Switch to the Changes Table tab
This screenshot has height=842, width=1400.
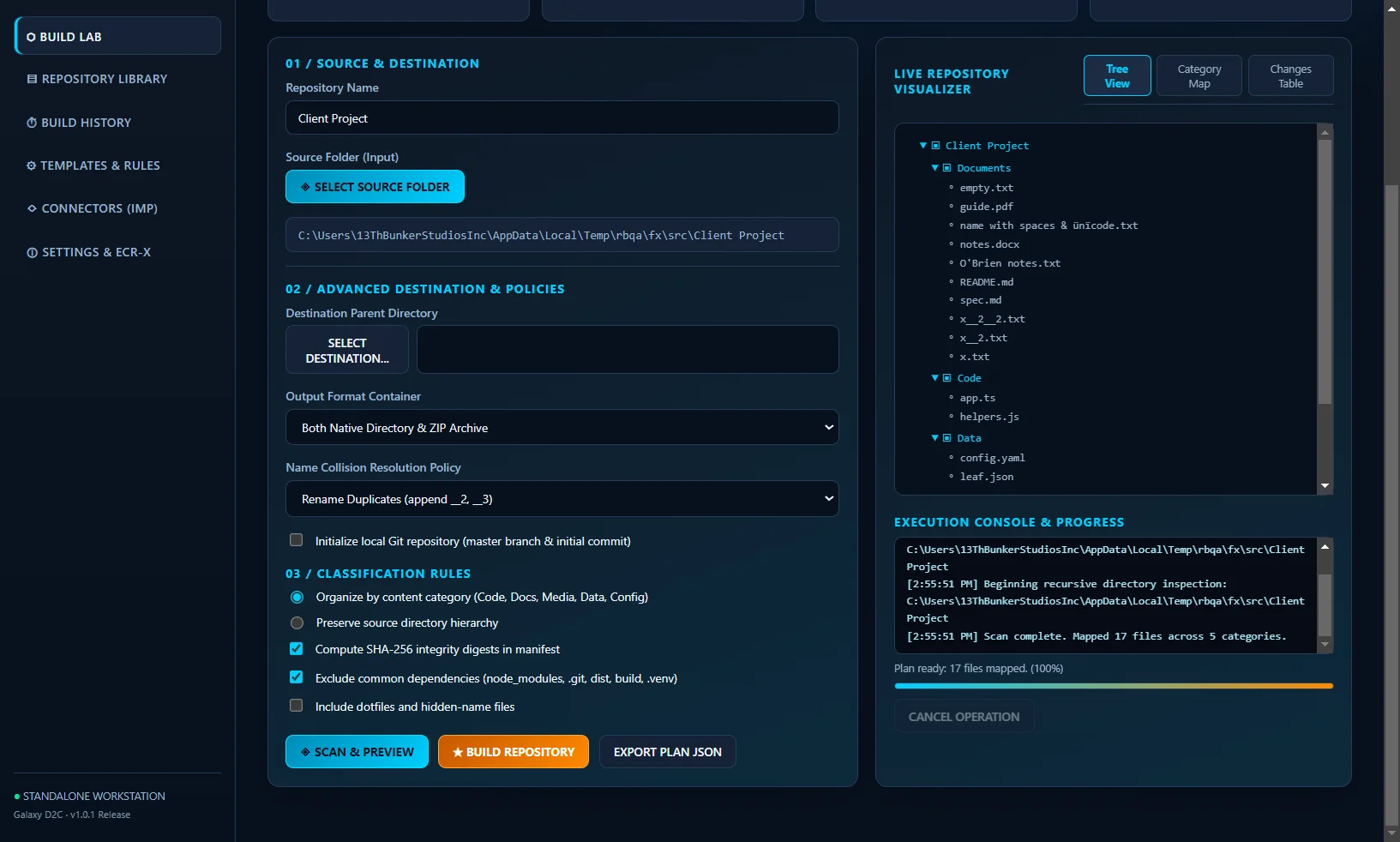click(x=1291, y=75)
